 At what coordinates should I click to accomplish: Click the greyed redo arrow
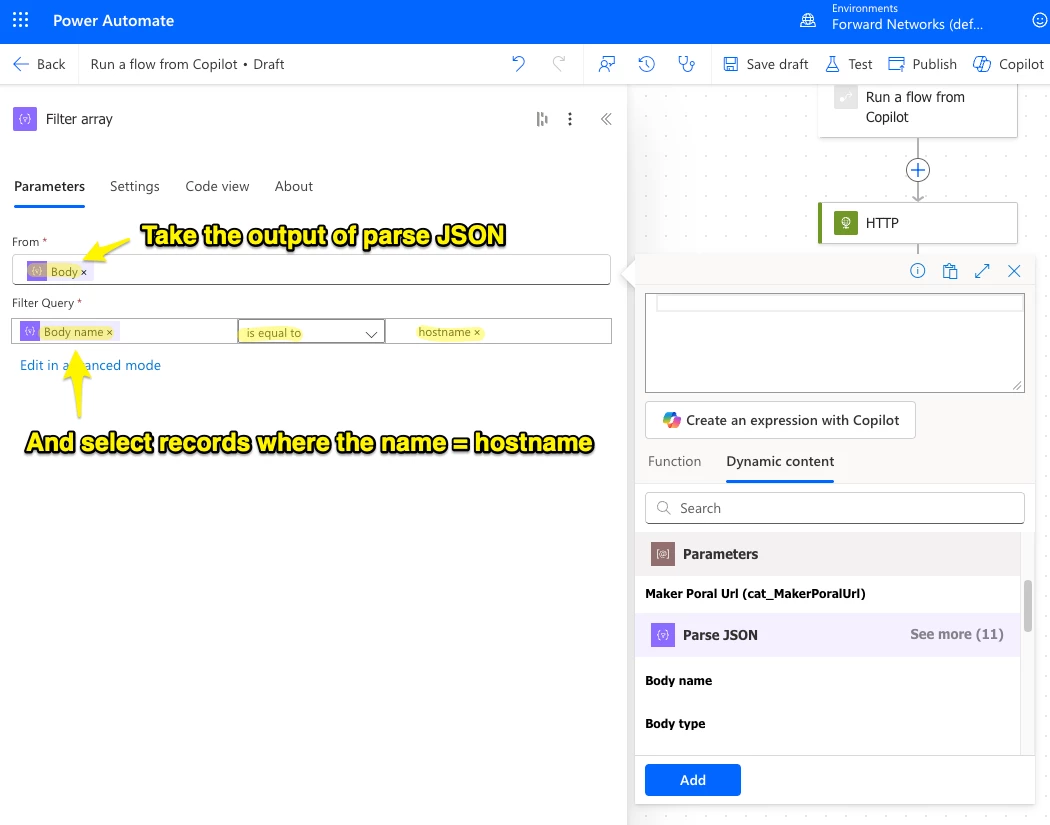pyautogui.click(x=558, y=64)
